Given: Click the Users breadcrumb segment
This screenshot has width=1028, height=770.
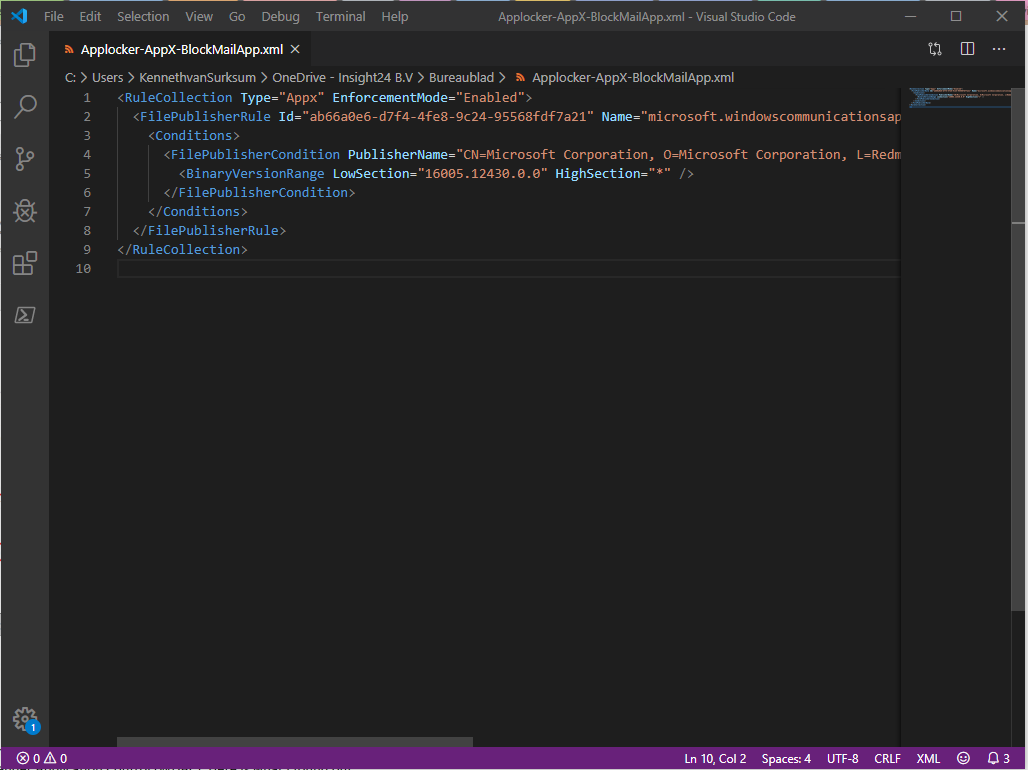Looking at the screenshot, I should [108, 77].
